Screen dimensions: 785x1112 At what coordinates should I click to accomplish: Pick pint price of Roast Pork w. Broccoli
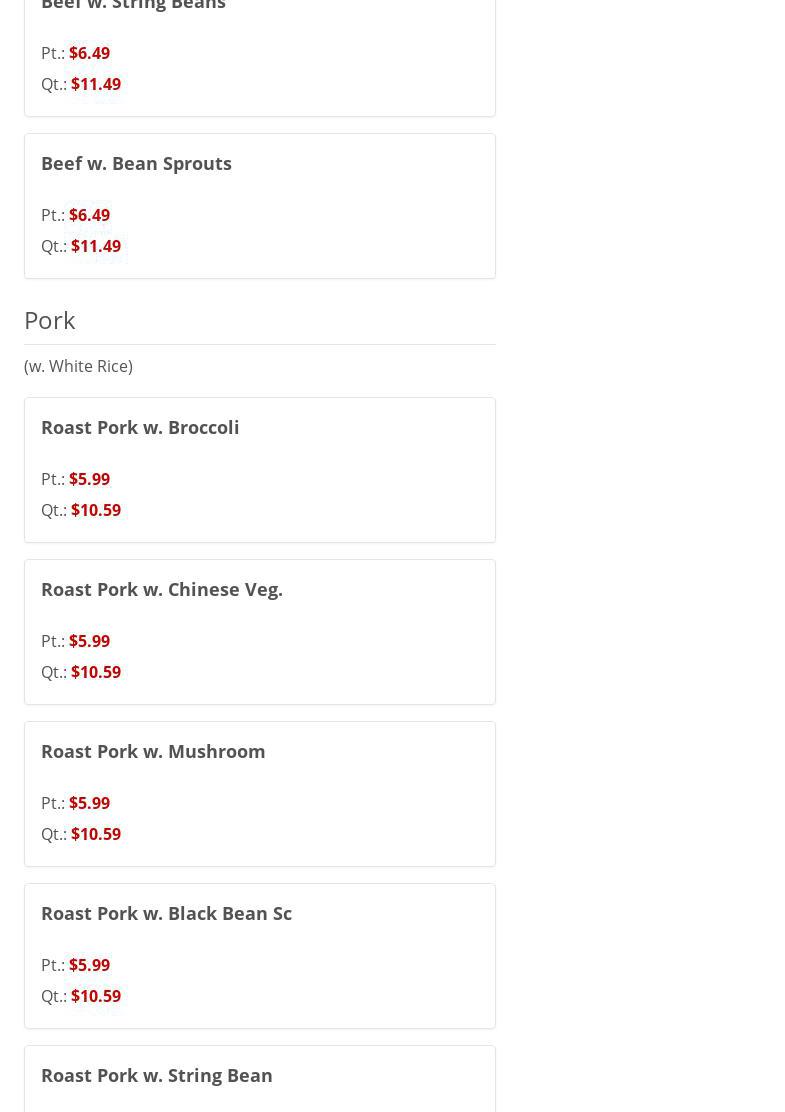(89, 479)
